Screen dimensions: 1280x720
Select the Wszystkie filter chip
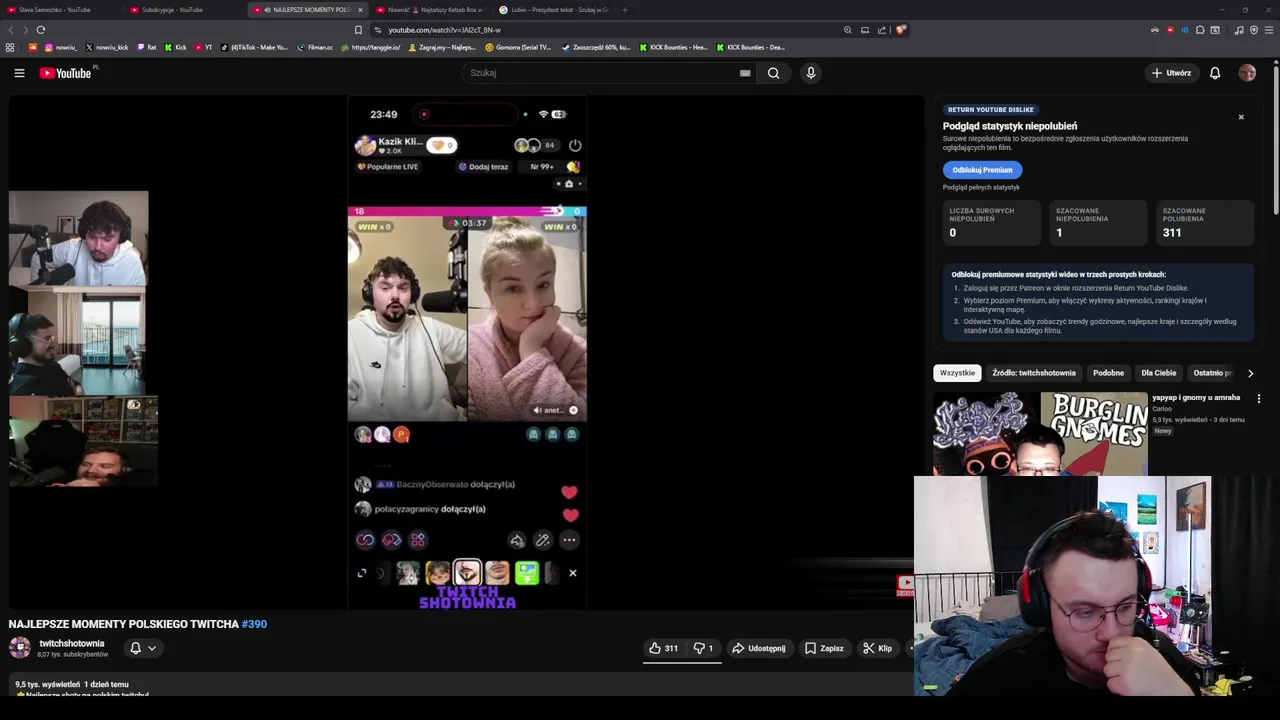[957, 373]
